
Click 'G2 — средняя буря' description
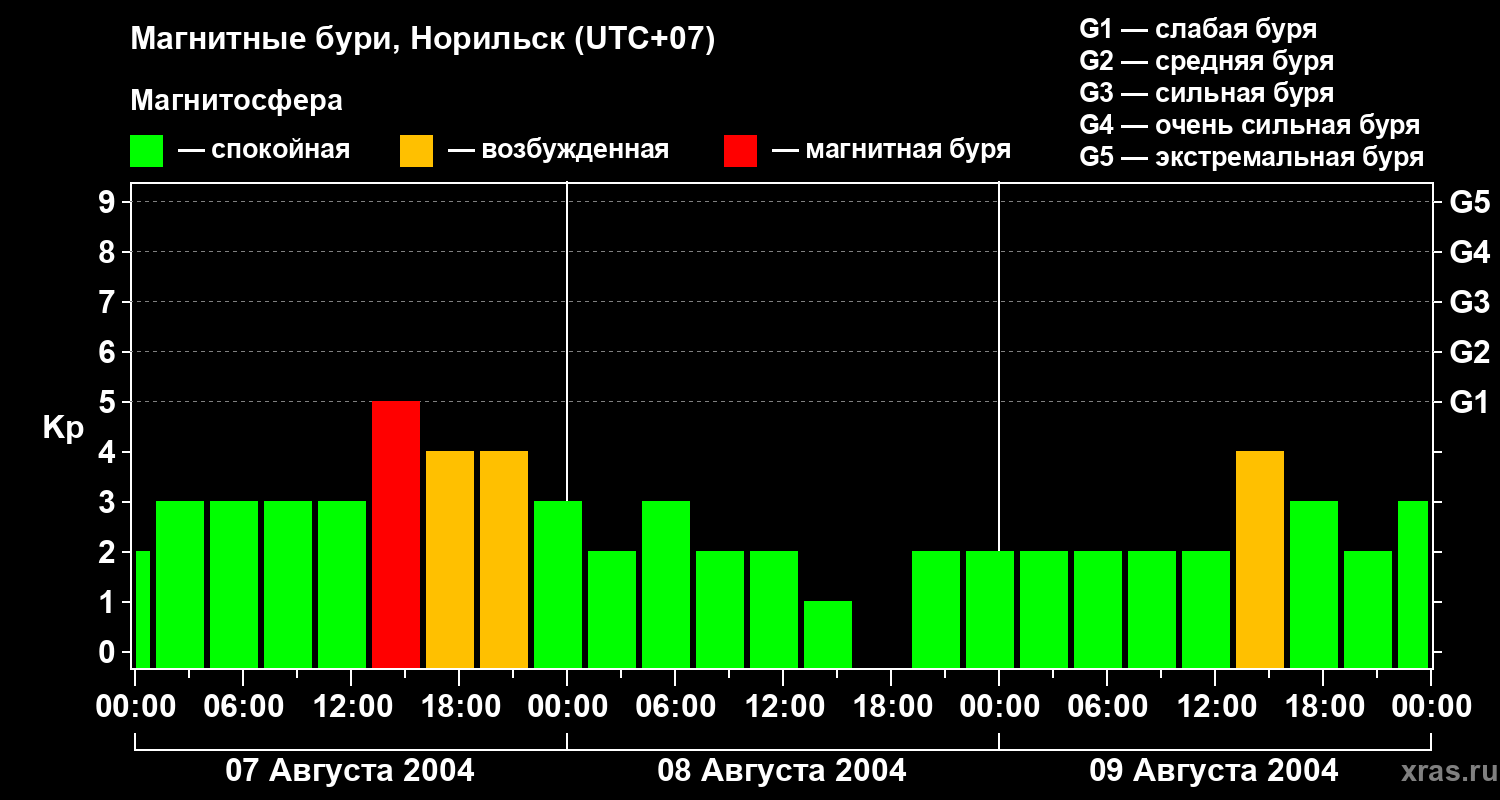tap(1207, 61)
